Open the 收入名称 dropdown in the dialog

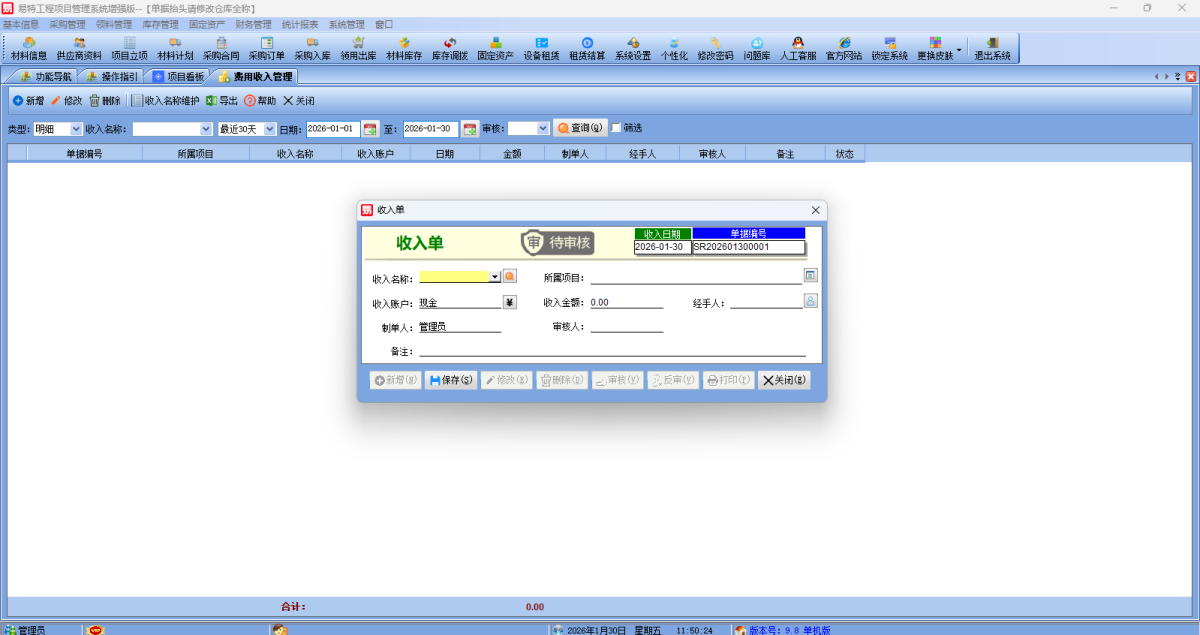pos(494,278)
